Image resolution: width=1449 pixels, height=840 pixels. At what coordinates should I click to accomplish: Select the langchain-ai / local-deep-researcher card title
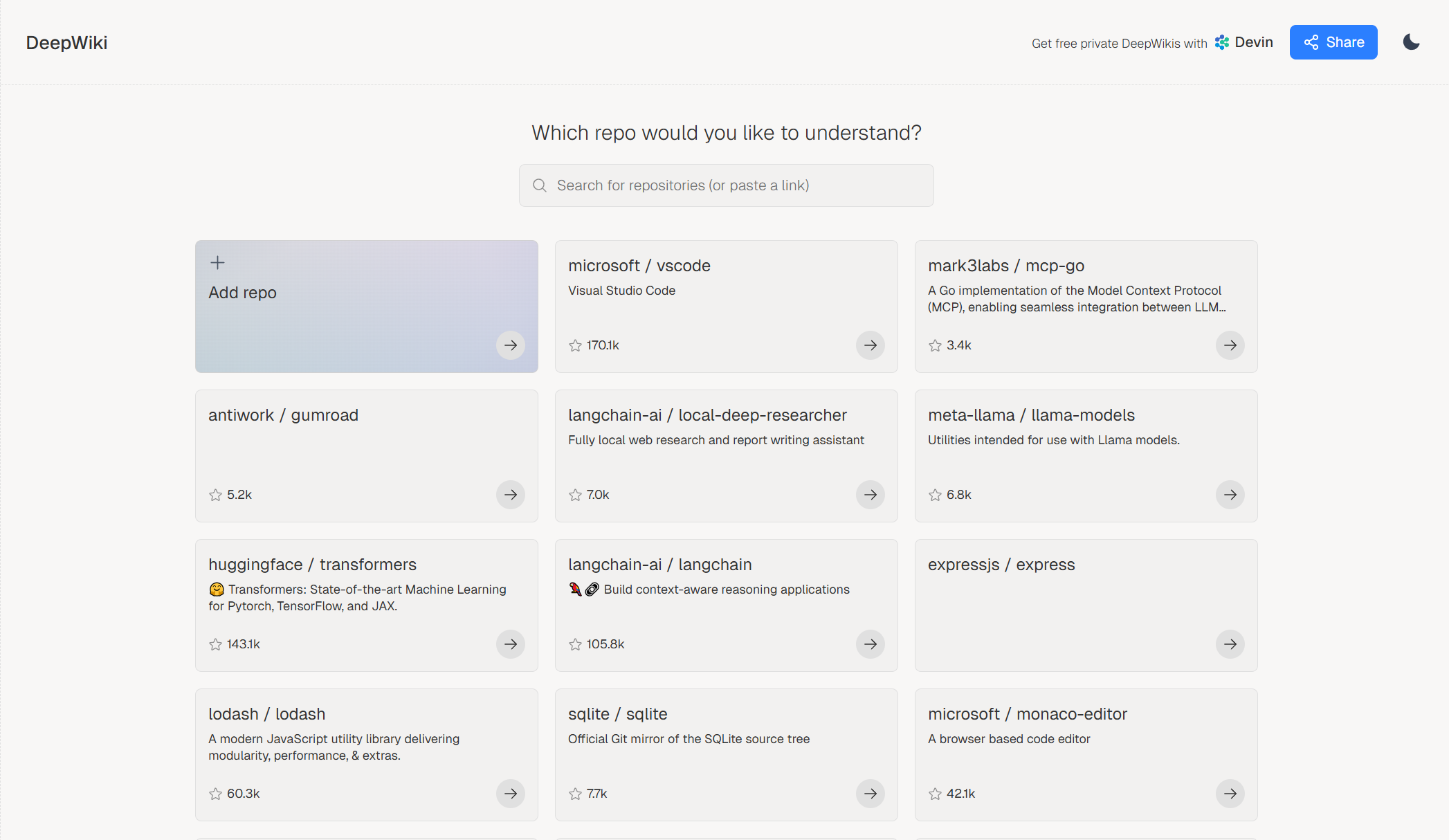coord(707,415)
